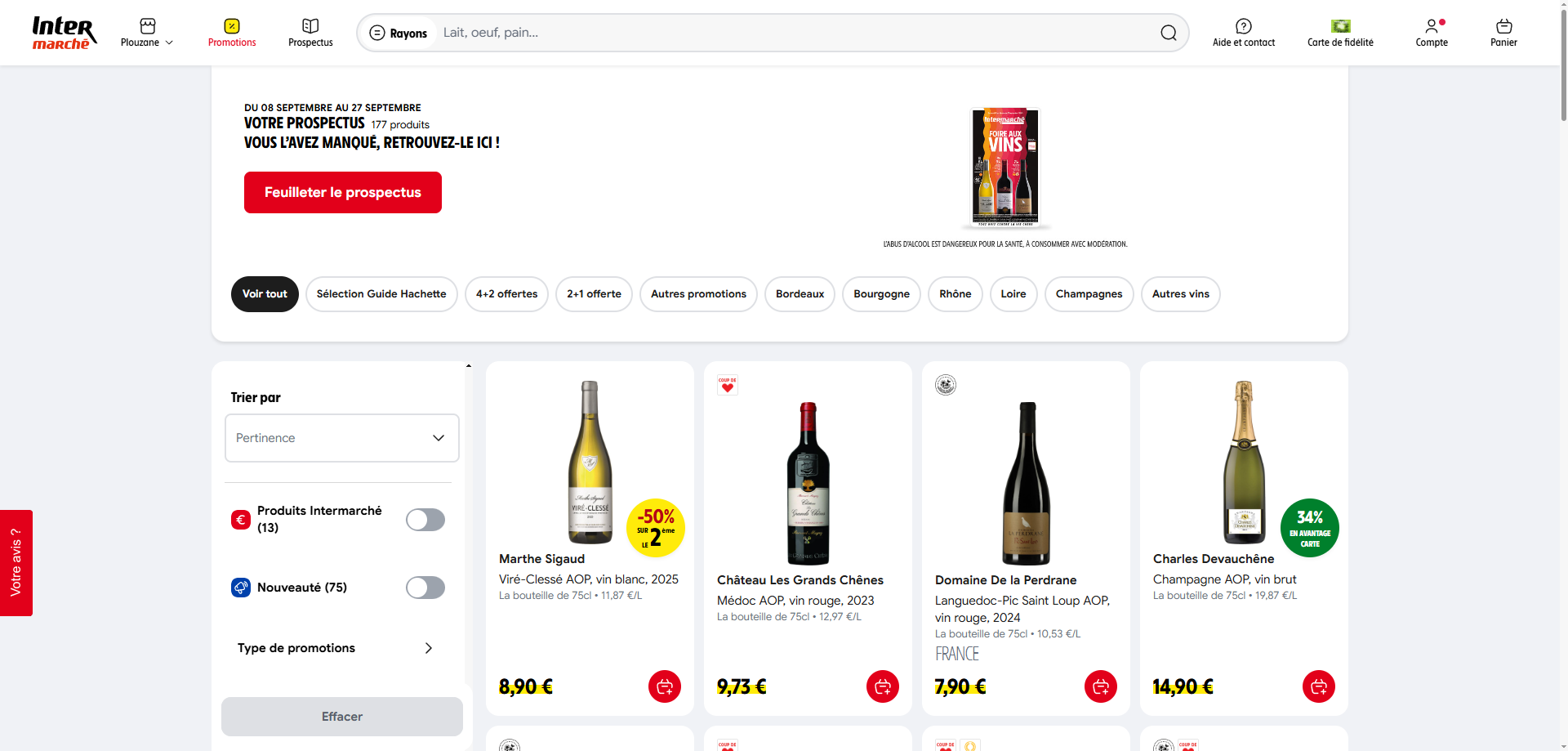1568x751 pixels.
Task: Click the Effacer button
Action: click(342, 717)
